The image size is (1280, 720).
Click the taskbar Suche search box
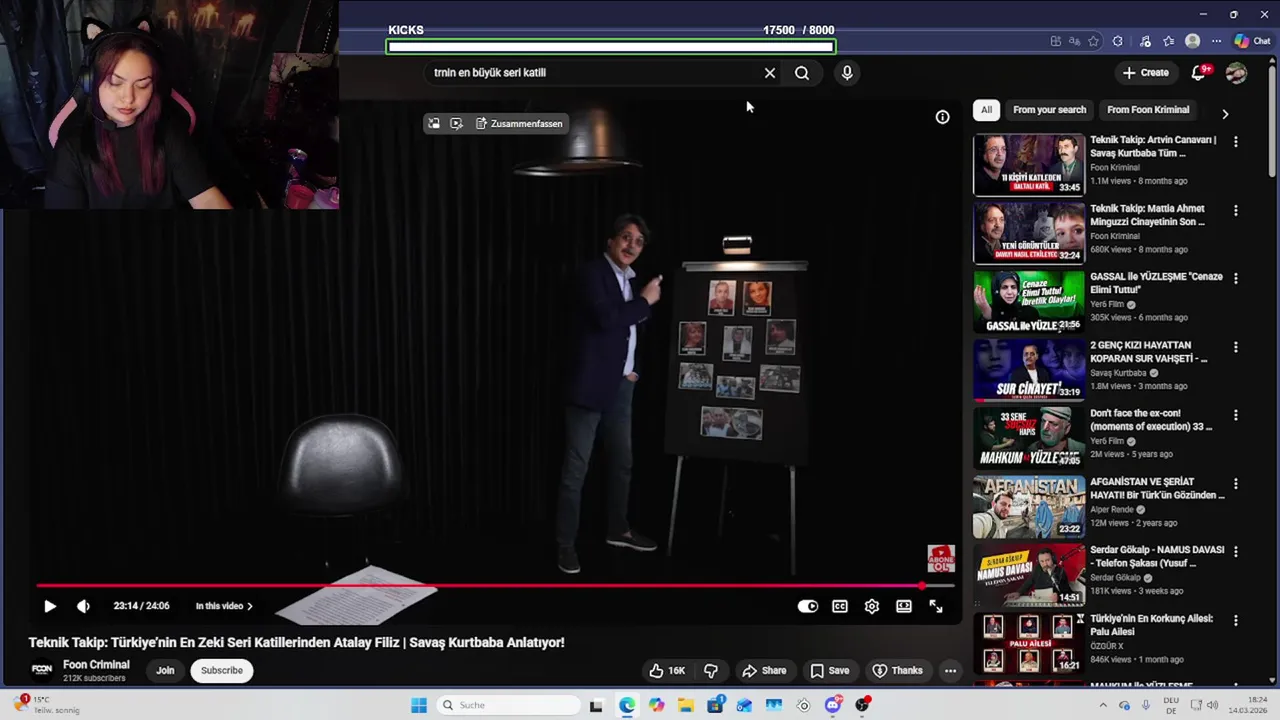tap(508, 705)
